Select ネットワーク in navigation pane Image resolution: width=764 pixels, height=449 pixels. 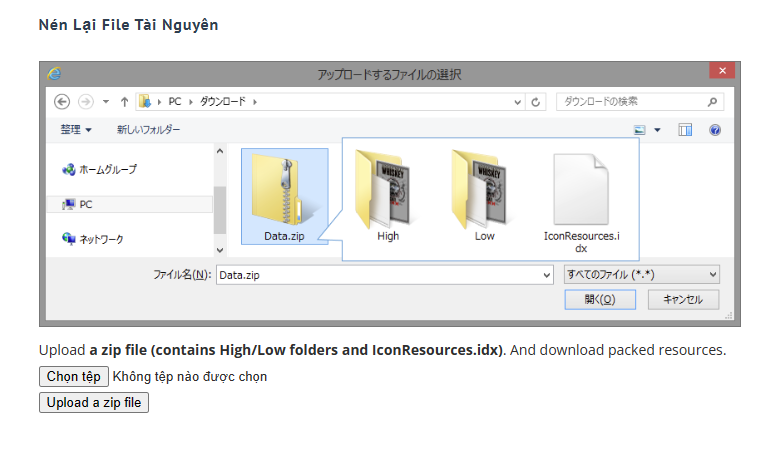(93, 239)
